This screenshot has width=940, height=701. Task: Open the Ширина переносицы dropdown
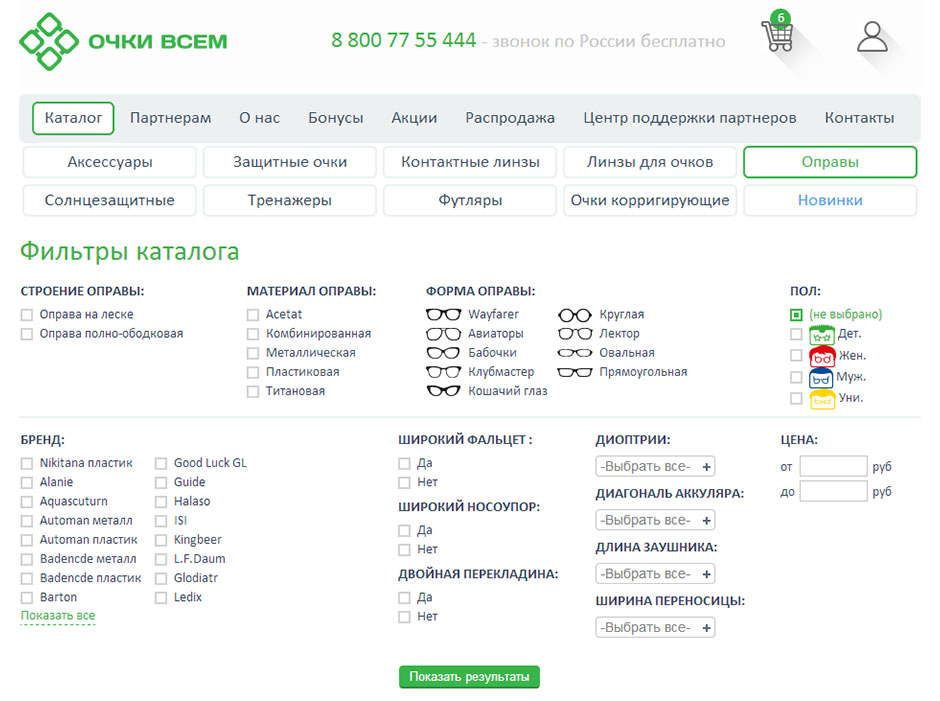point(655,628)
